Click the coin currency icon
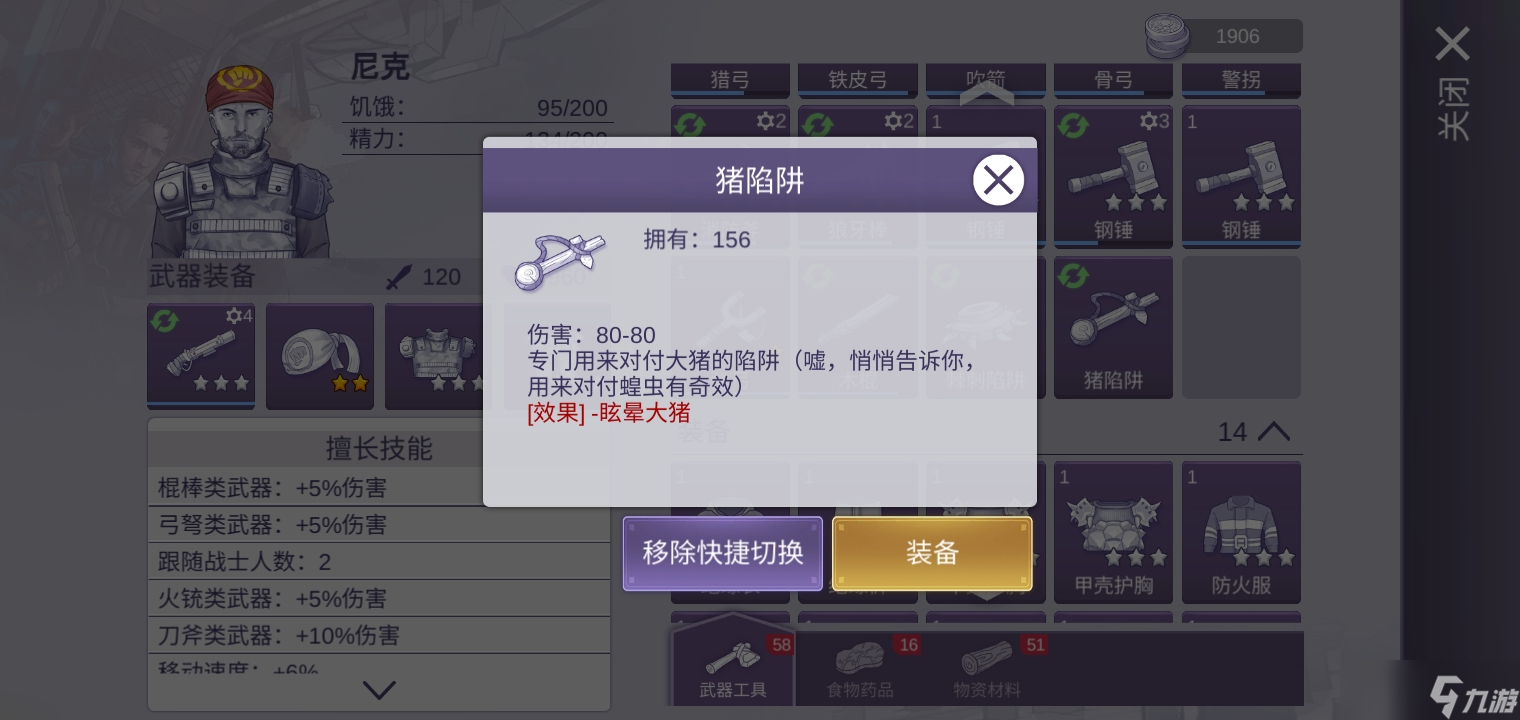1520x720 pixels. [x=1167, y=36]
